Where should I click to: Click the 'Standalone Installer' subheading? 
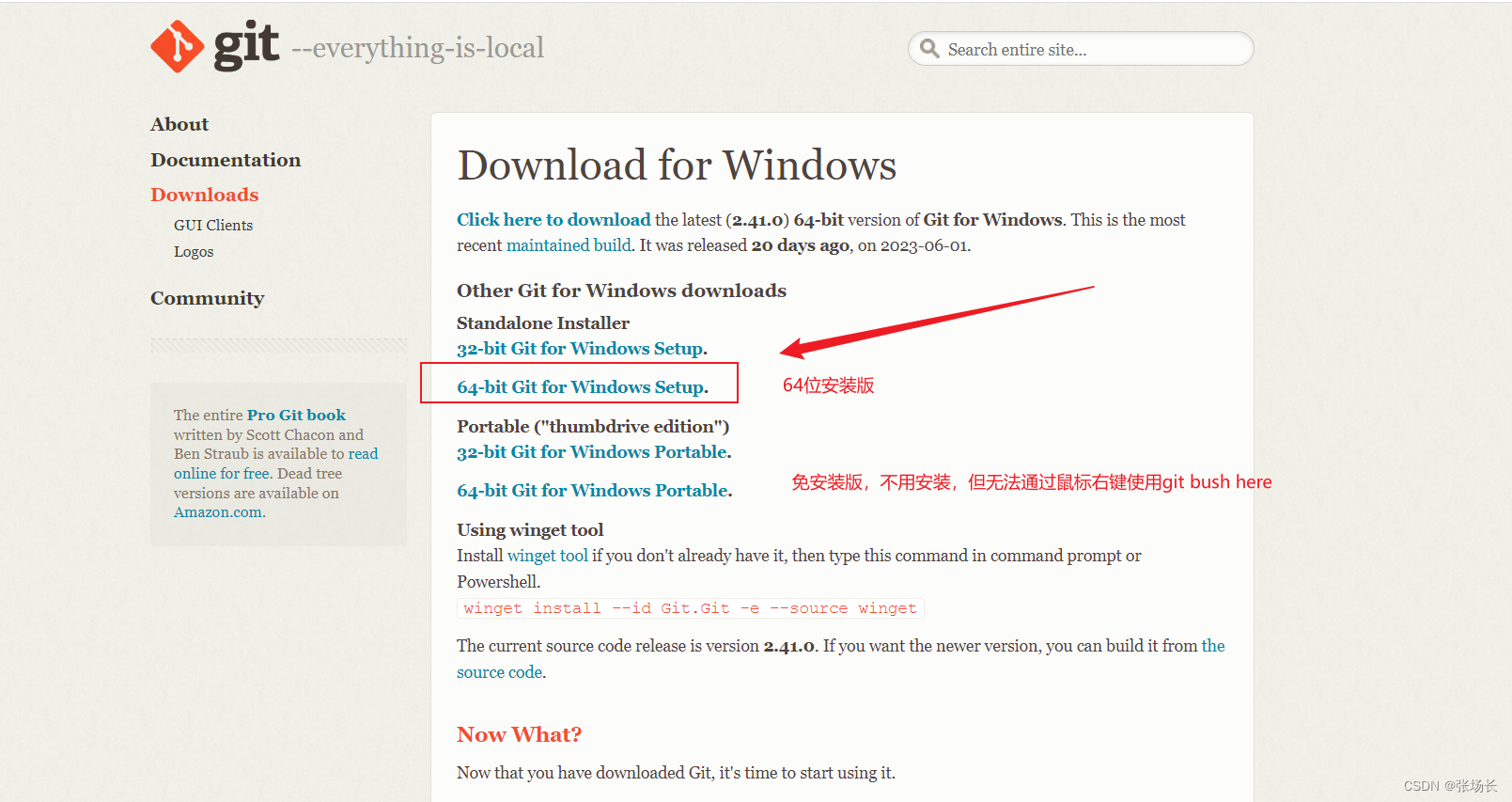[x=543, y=323]
